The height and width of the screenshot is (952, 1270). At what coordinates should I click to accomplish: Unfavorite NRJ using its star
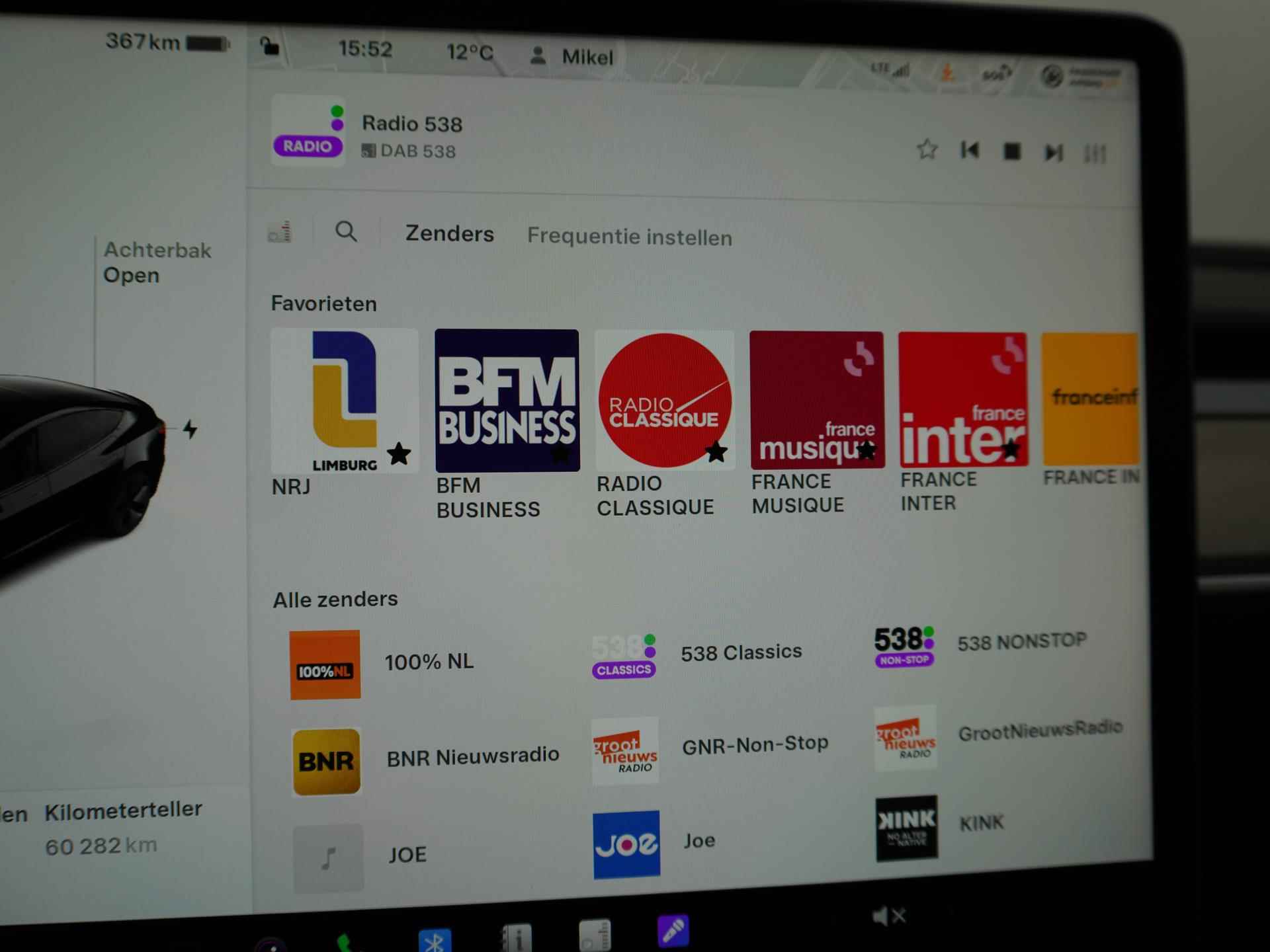click(x=399, y=454)
